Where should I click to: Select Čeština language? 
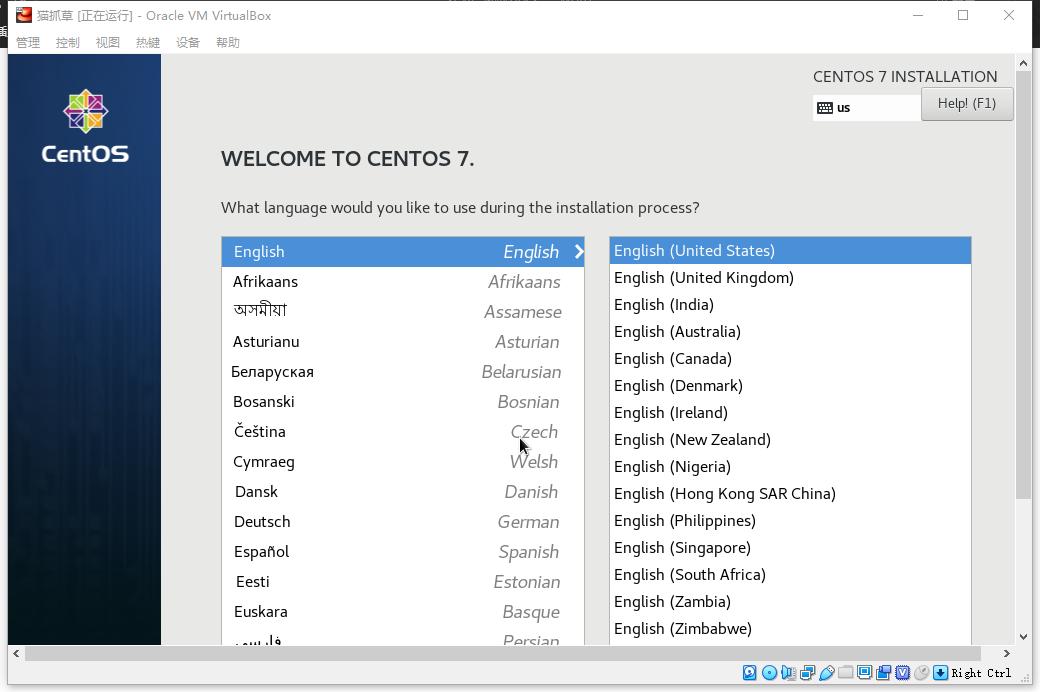(x=403, y=432)
